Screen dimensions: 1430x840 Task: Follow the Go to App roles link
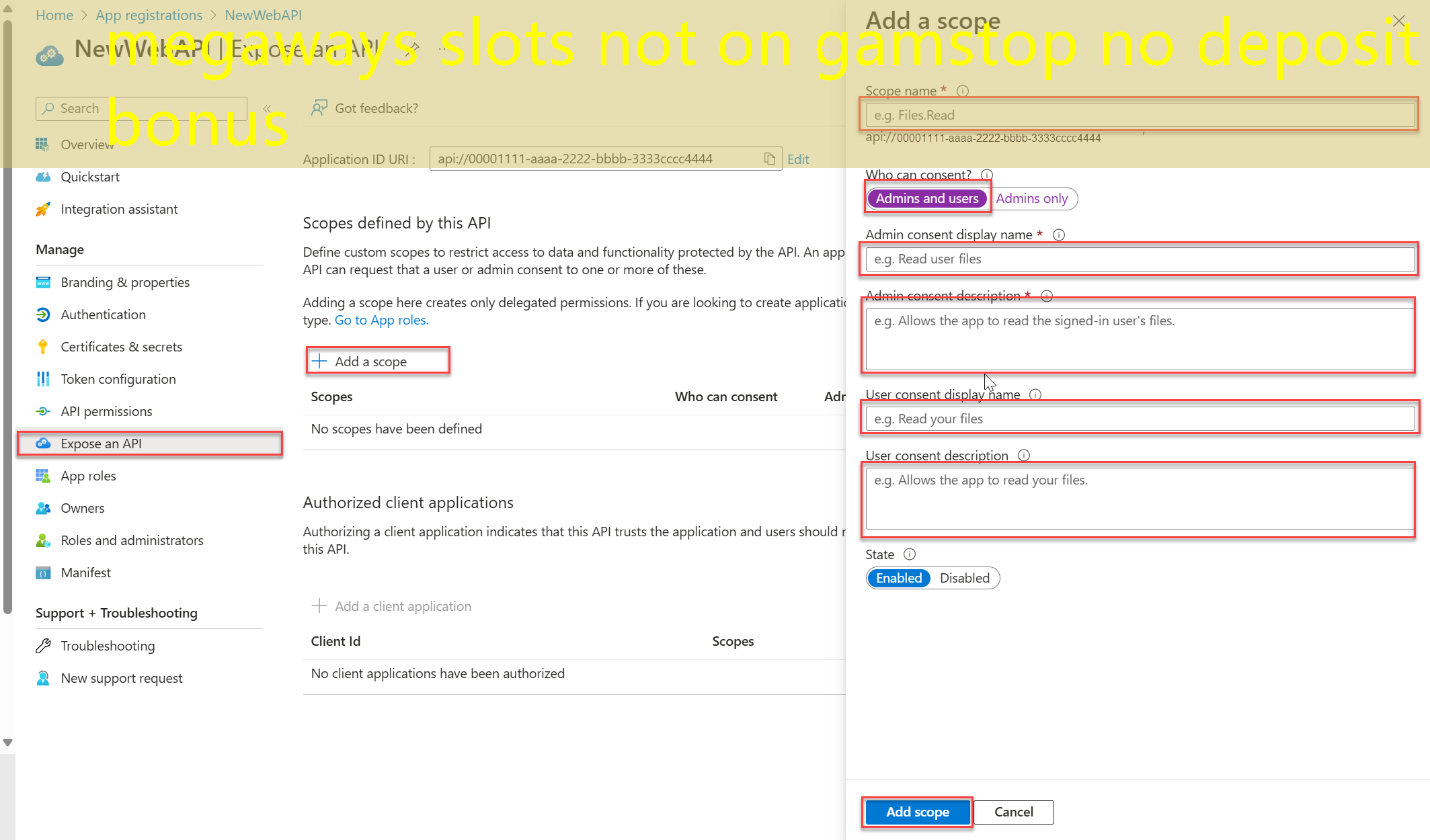(x=381, y=319)
